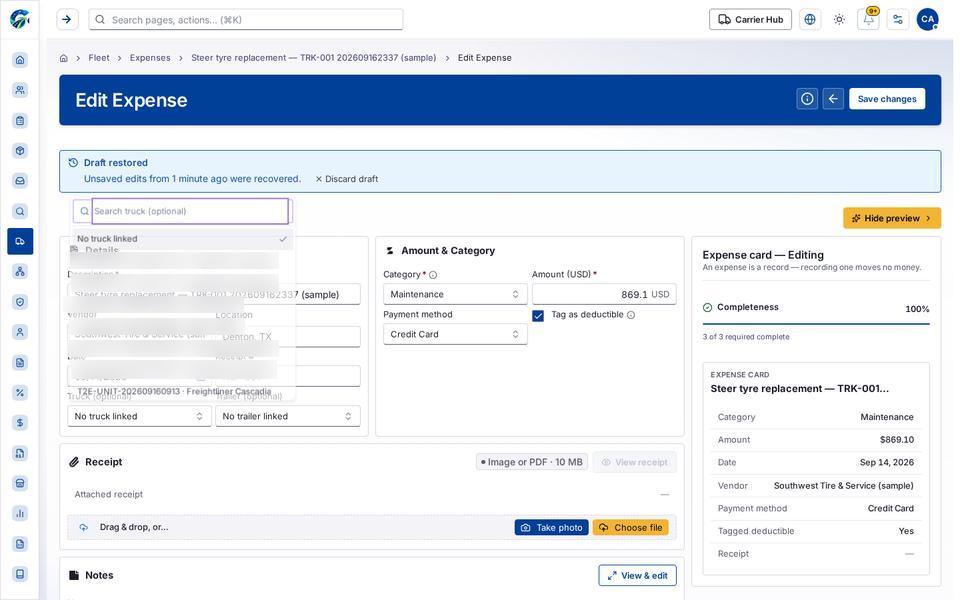Viewport: 960px width, 600px height.
Task: Click Save changes button
Action: point(887,99)
